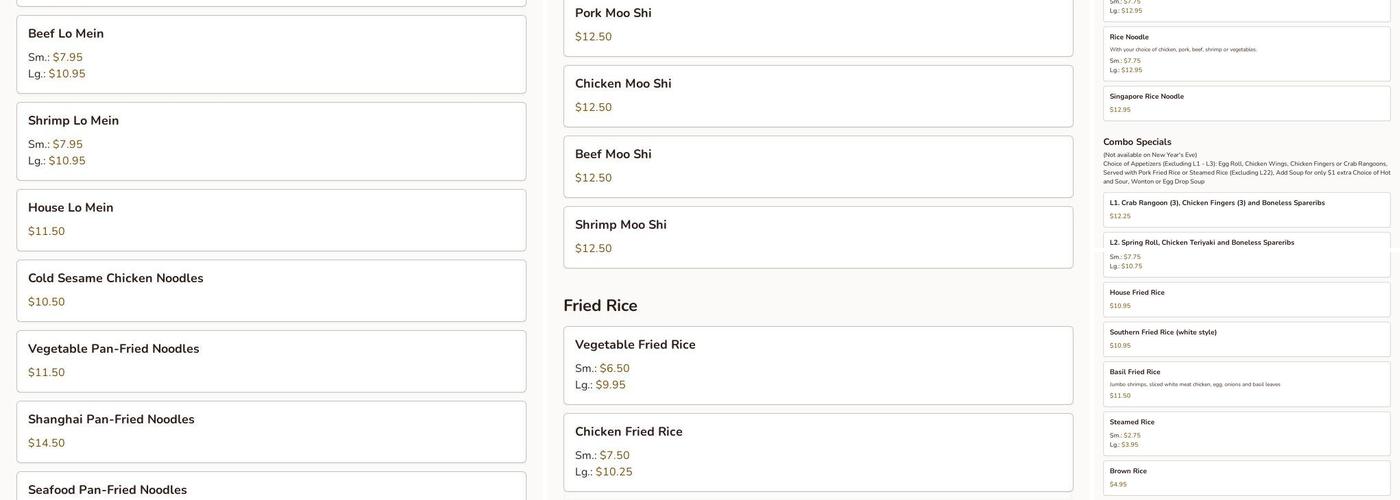
Task: Open the Shrimp Lo Mein item card
Action: tap(271, 141)
